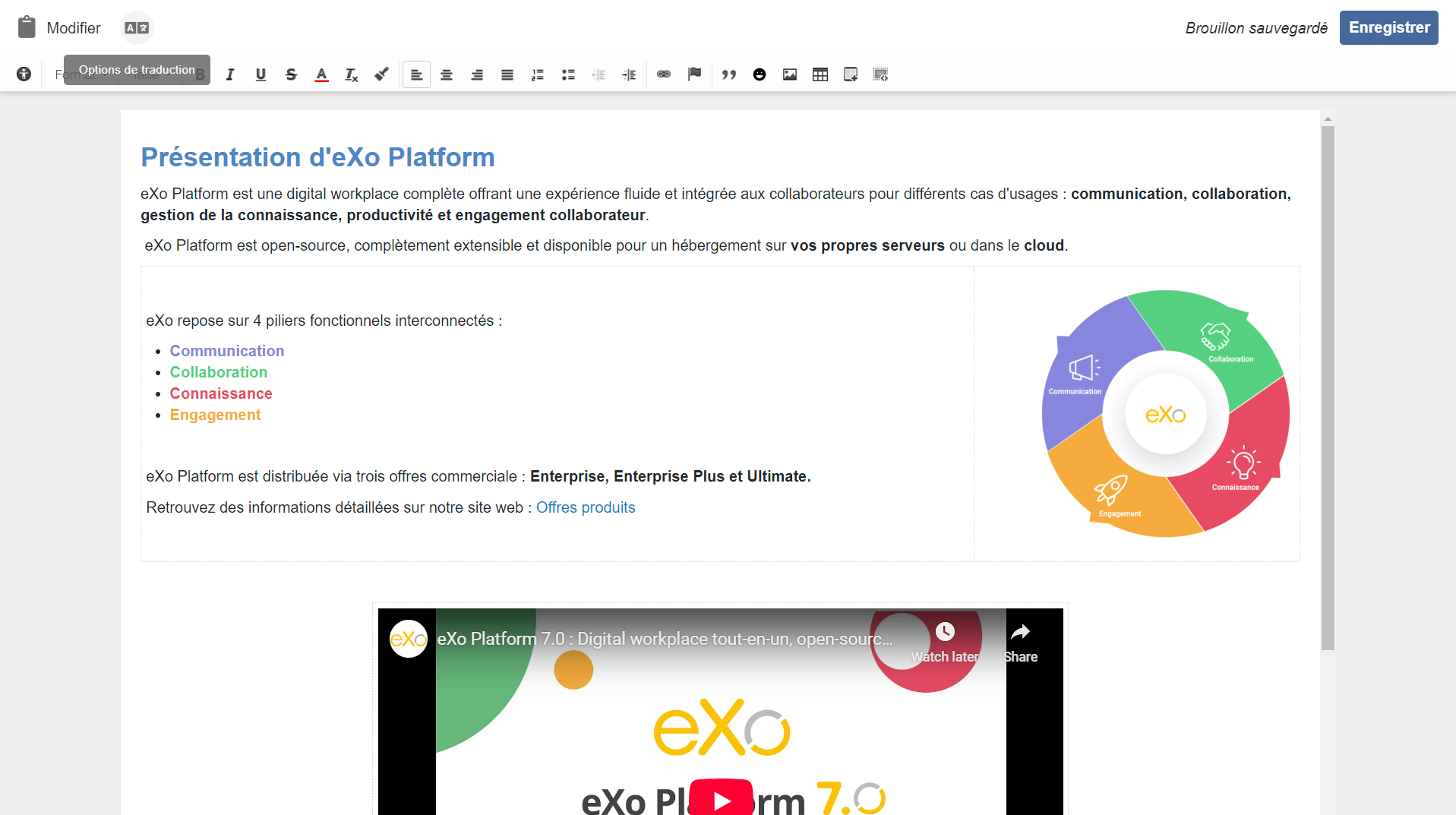Open the text color picker
The width and height of the screenshot is (1456, 815).
[321, 74]
